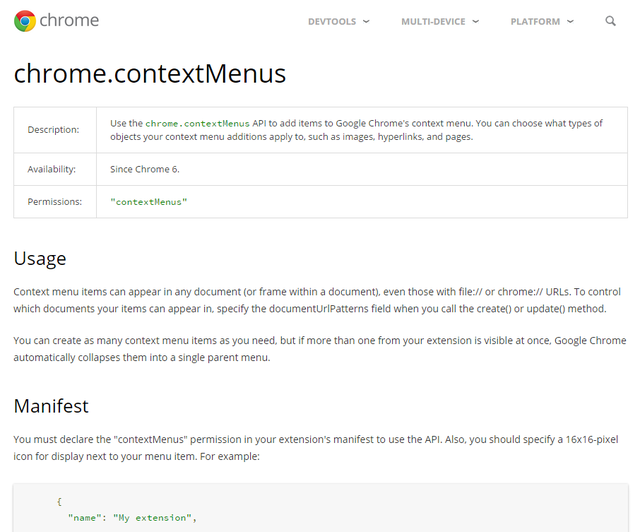
Task: Click the opening brace in code block
Action: [x=59, y=501]
